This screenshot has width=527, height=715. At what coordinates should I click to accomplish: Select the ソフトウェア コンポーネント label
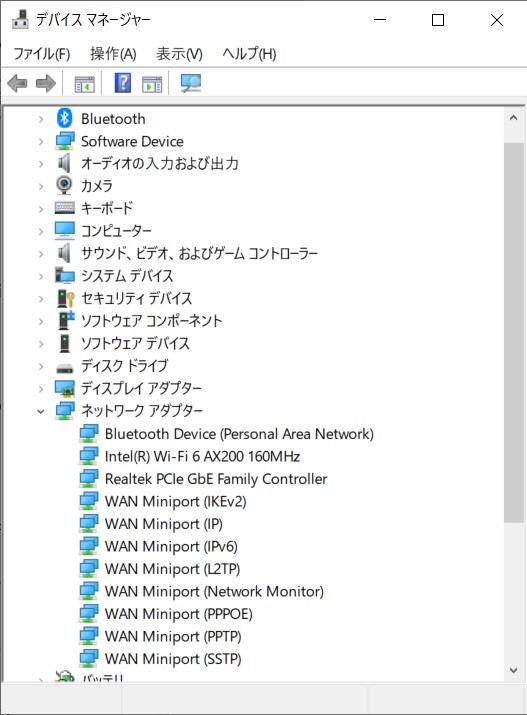[151, 321]
